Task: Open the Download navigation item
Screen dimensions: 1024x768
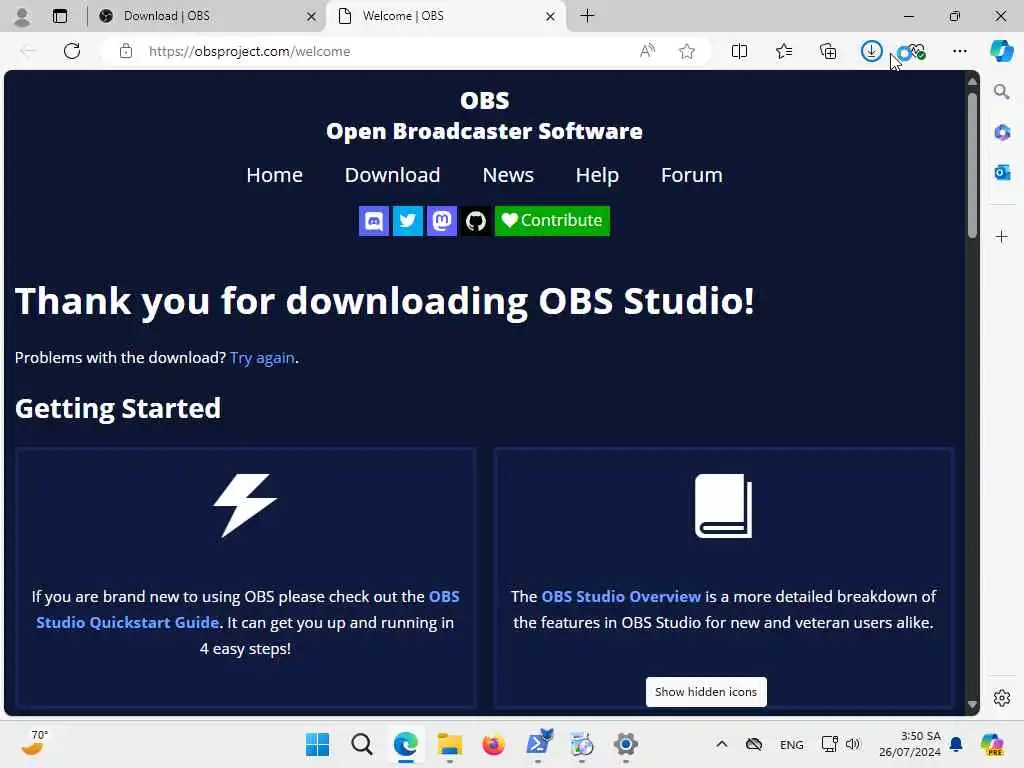Action: pos(392,175)
